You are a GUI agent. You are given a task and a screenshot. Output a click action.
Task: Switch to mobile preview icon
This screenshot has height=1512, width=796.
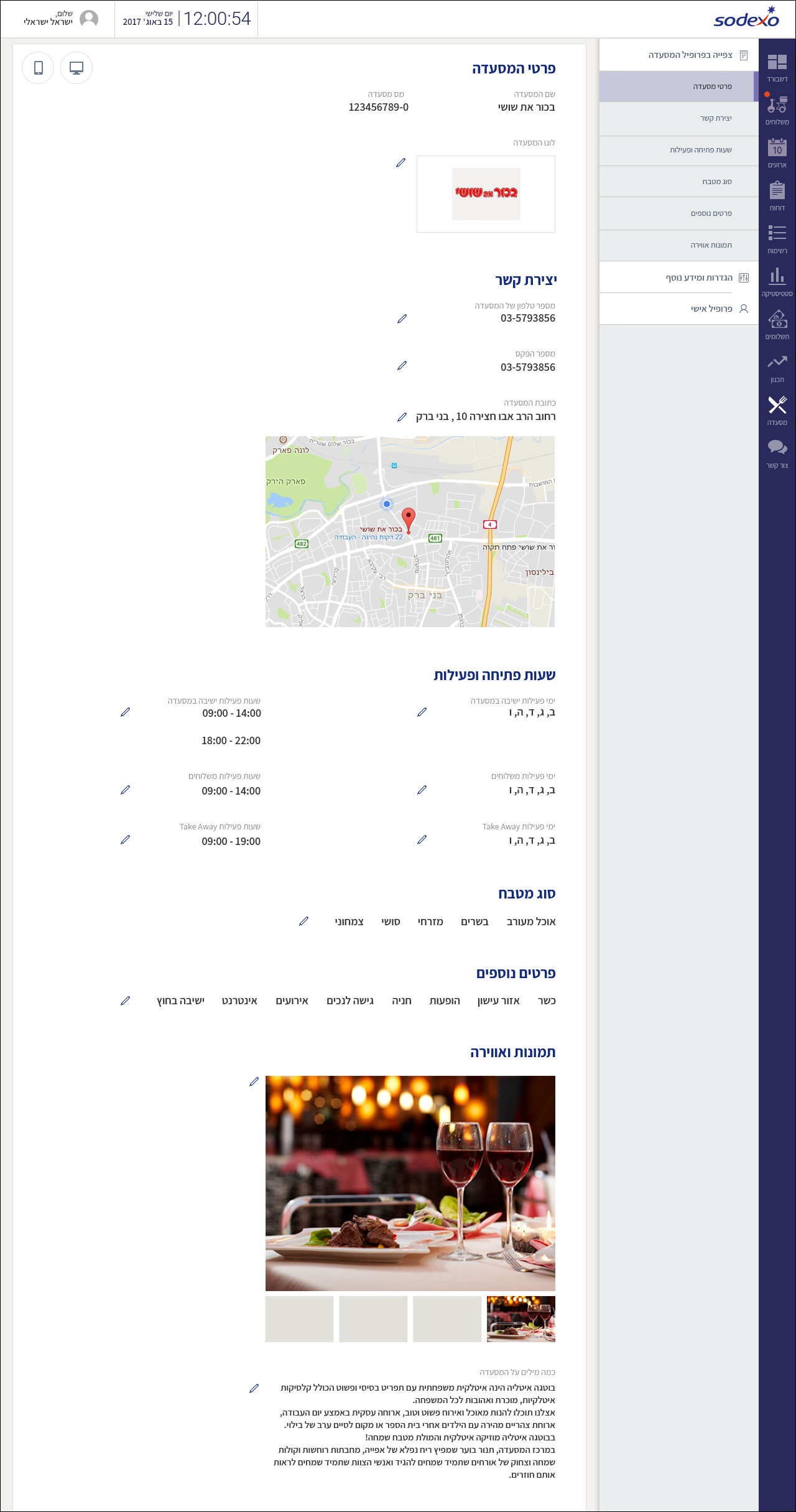tap(38, 68)
